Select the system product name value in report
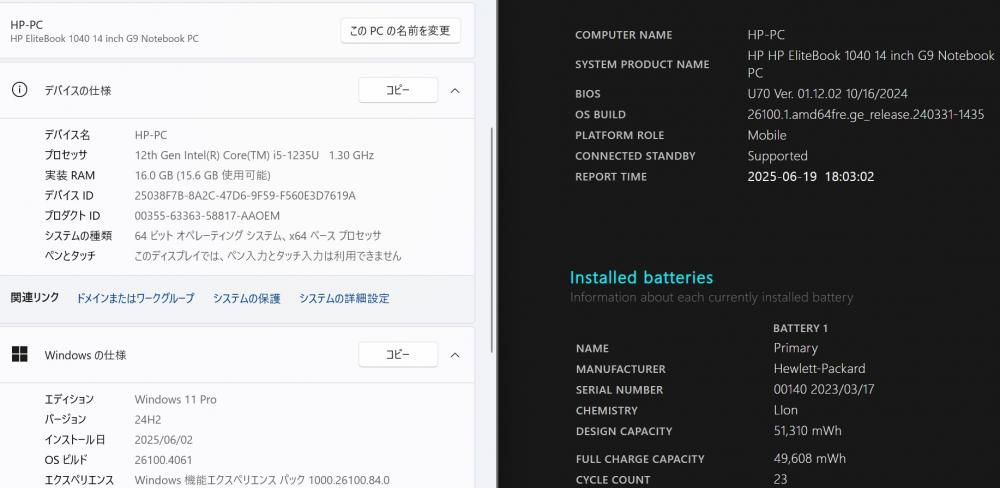Image resolution: width=1000 pixels, height=488 pixels. 871,64
